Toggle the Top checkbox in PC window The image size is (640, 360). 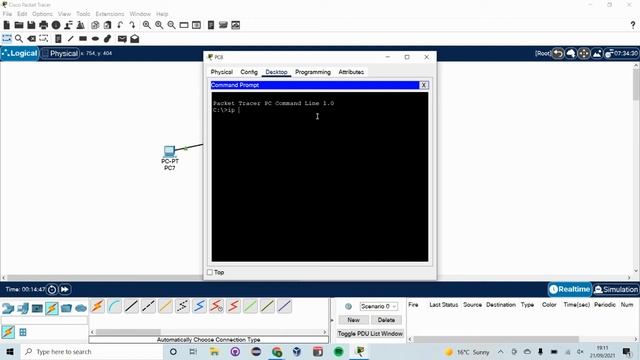(x=210, y=272)
